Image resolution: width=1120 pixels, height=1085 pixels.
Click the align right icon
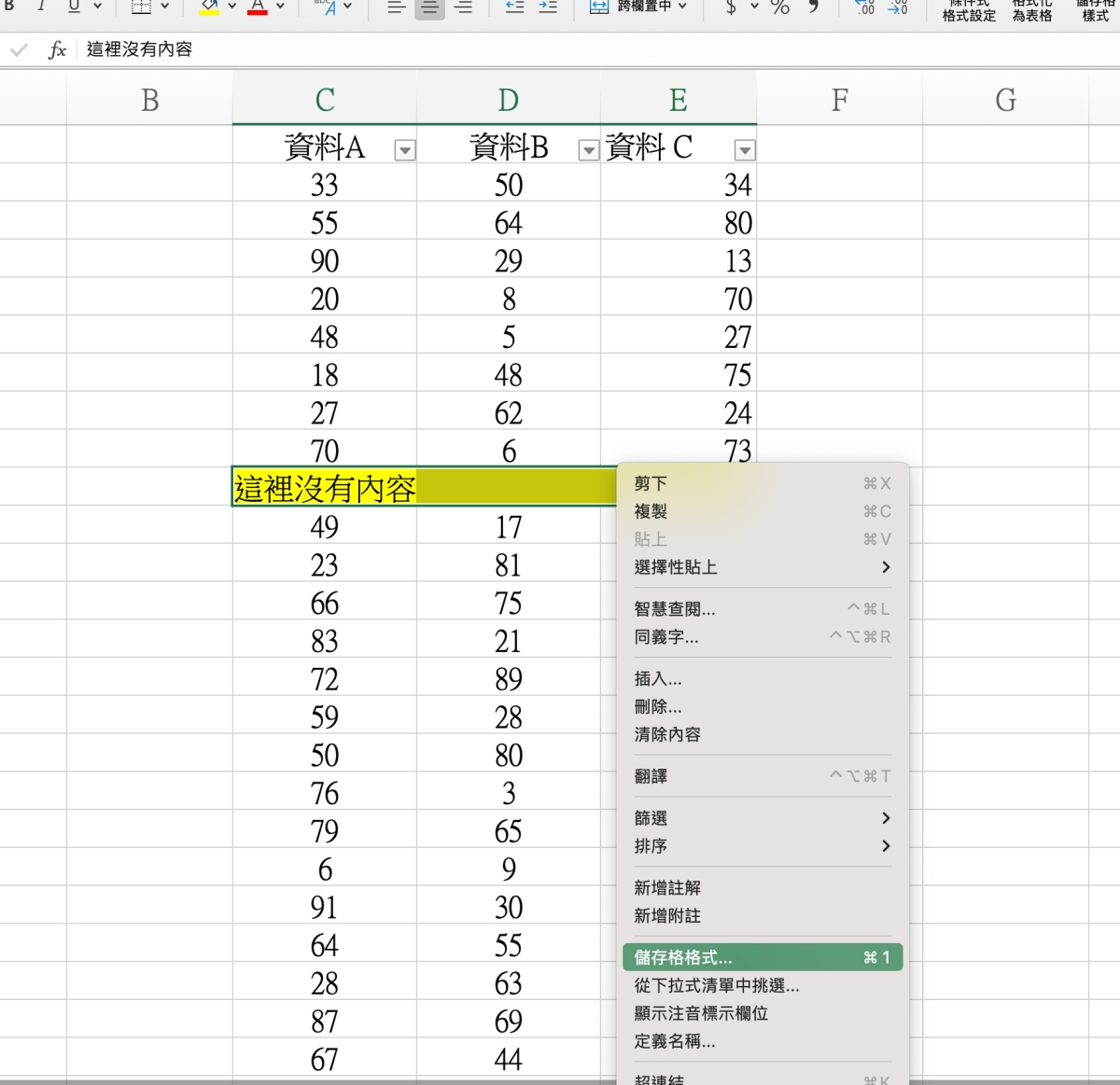tap(463, 7)
